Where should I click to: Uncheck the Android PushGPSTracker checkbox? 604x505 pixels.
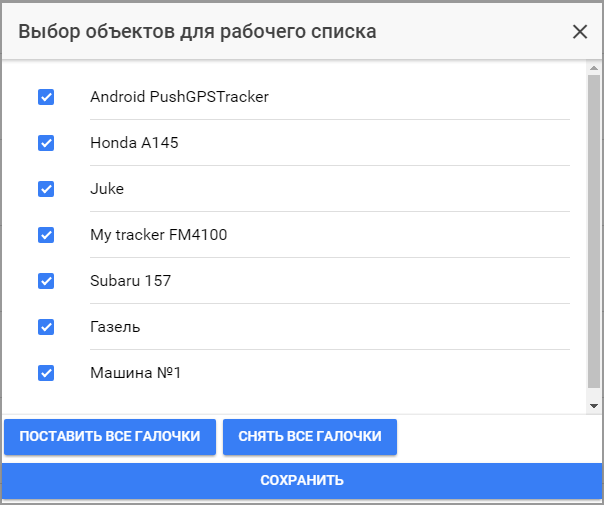click(46, 97)
